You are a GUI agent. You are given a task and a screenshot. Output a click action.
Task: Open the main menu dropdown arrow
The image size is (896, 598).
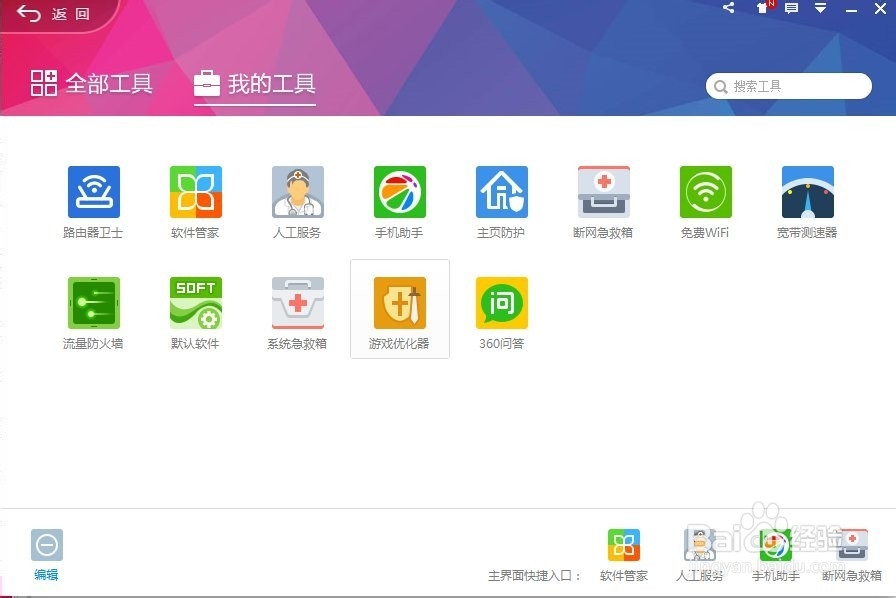coord(821,8)
